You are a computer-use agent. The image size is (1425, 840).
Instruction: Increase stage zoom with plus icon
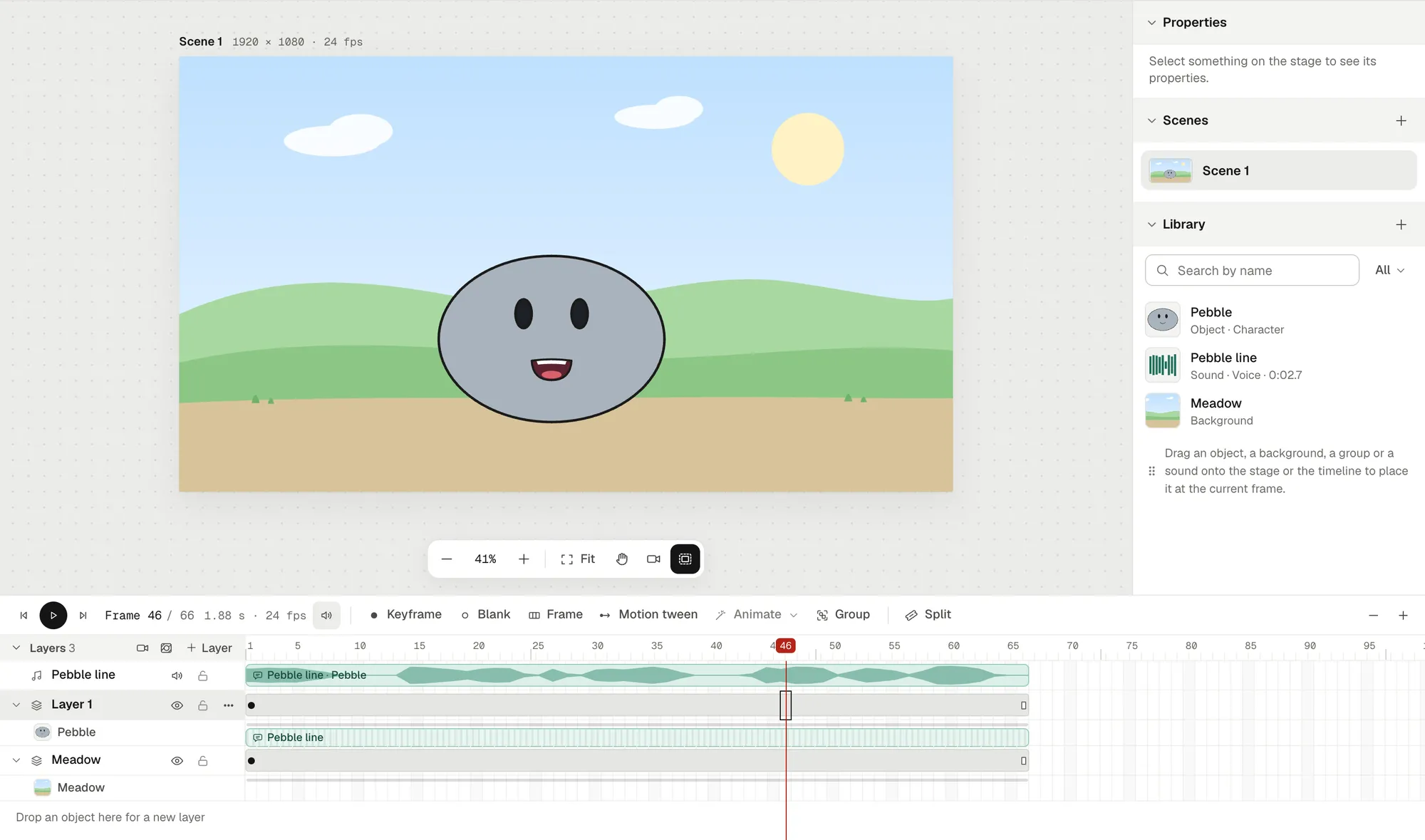(x=524, y=559)
